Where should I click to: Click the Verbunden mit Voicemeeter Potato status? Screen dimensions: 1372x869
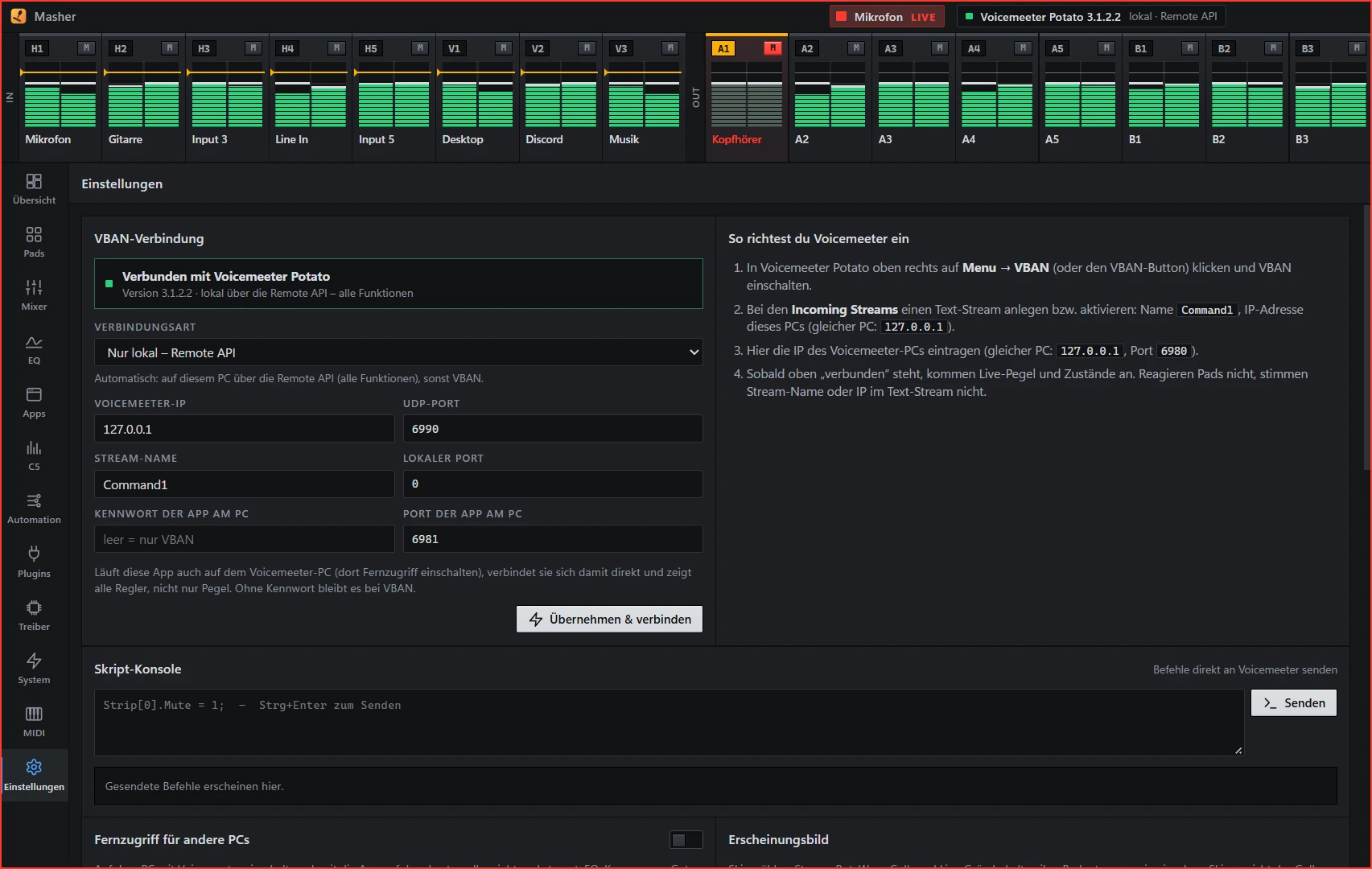(x=398, y=283)
